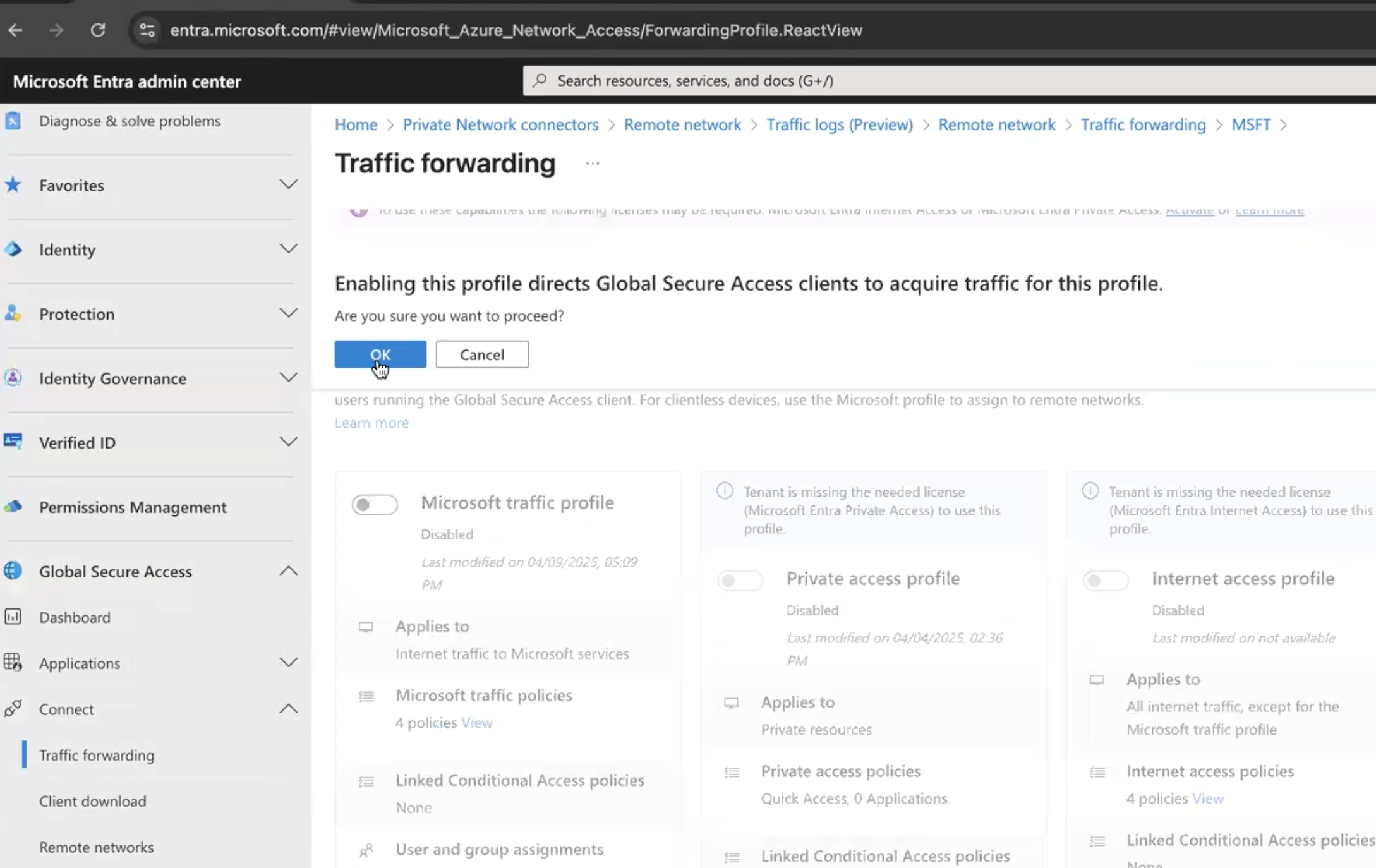1376x868 pixels.
Task: Open Traffic logs (Preview) breadcrumb
Action: click(x=840, y=124)
